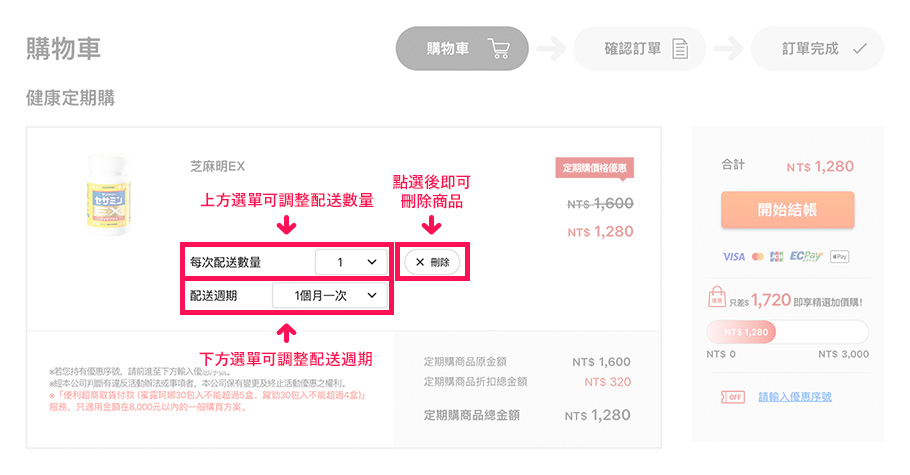Image resolution: width=910 pixels, height=475 pixels.
Task: Click the shopping bag discount icon
Action: (717, 298)
